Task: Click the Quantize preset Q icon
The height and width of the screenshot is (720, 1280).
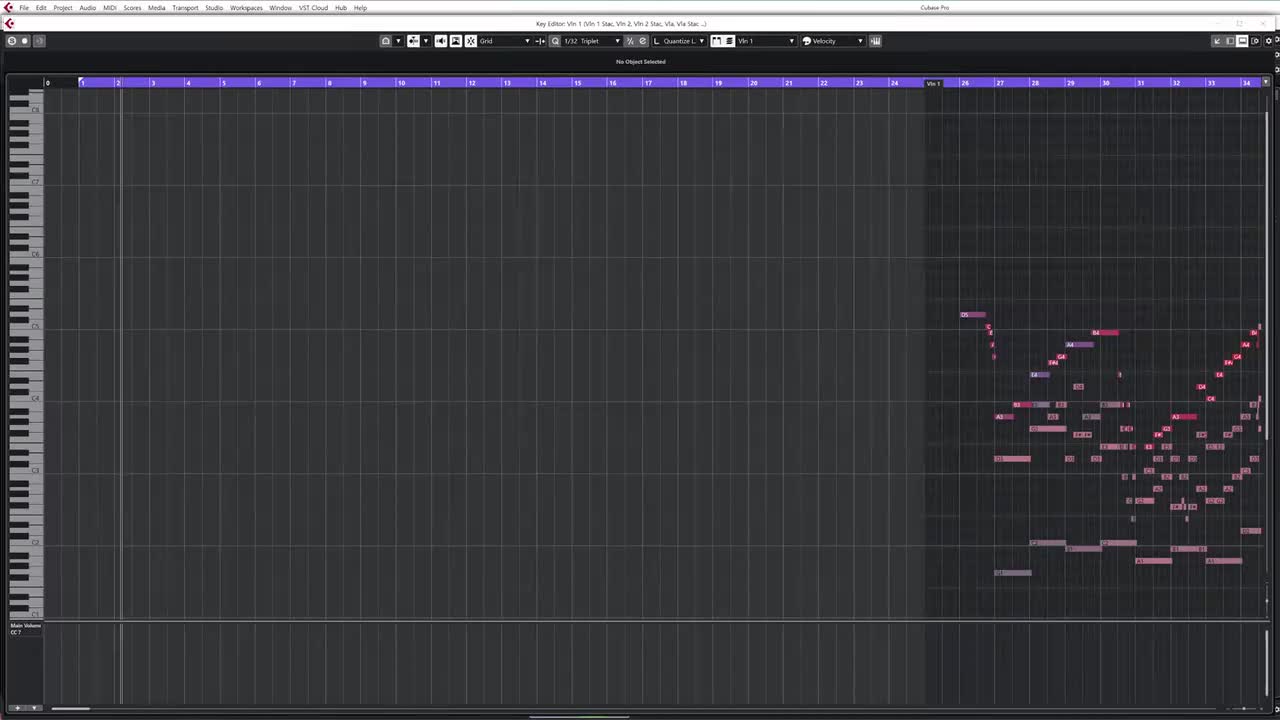Action: coord(555,41)
